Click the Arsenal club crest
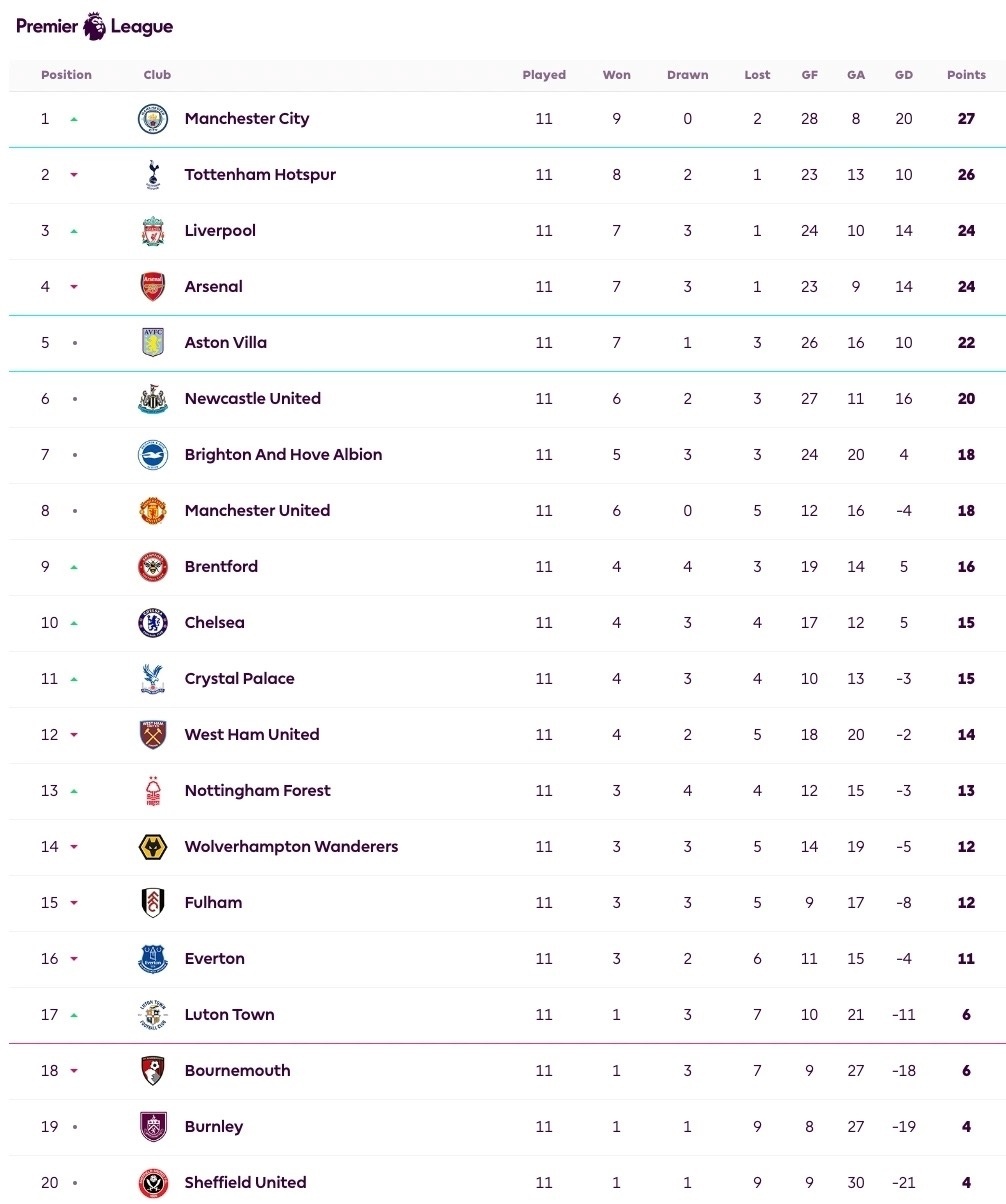The image size is (1006, 1204). point(153,287)
